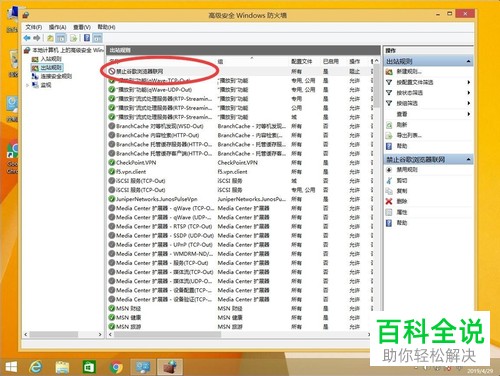Select 出站规则 in the left tree
Viewport: 500px width, 376px height.
click(x=51, y=68)
